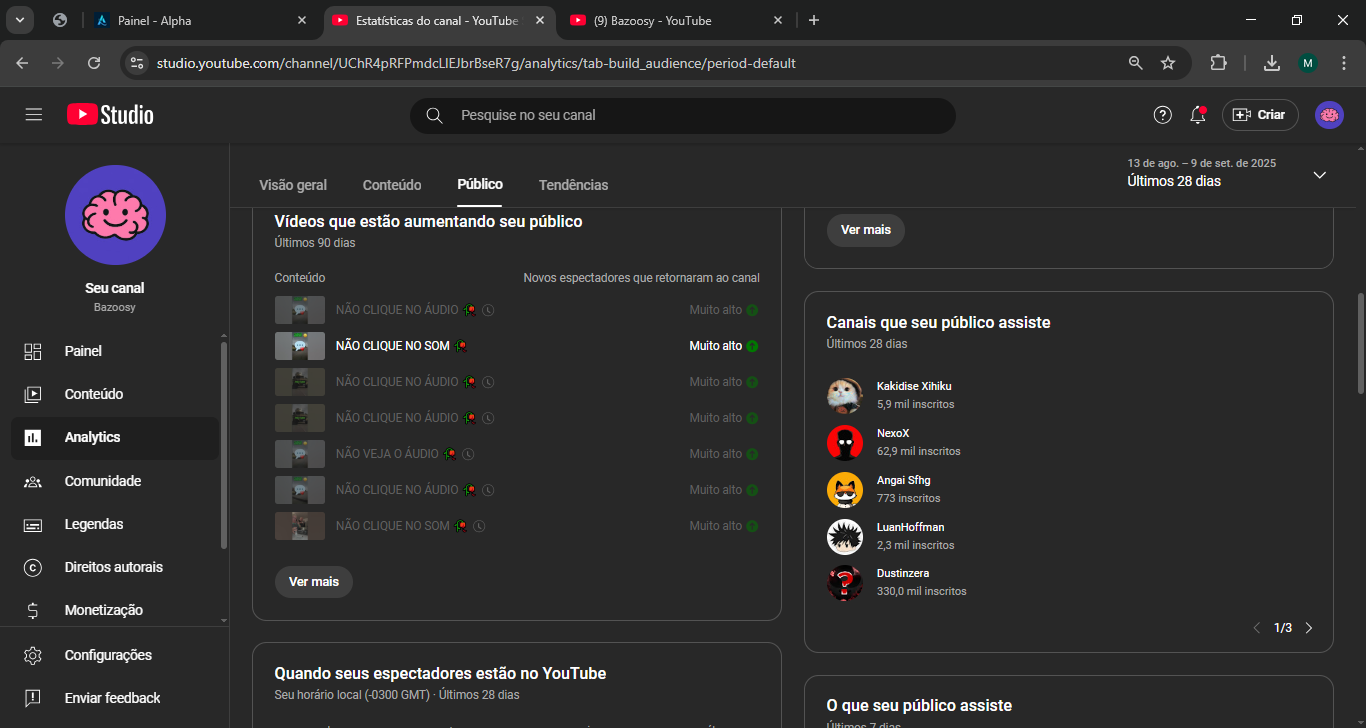
Task: Switch to the Tendências tab
Action: (573, 185)
